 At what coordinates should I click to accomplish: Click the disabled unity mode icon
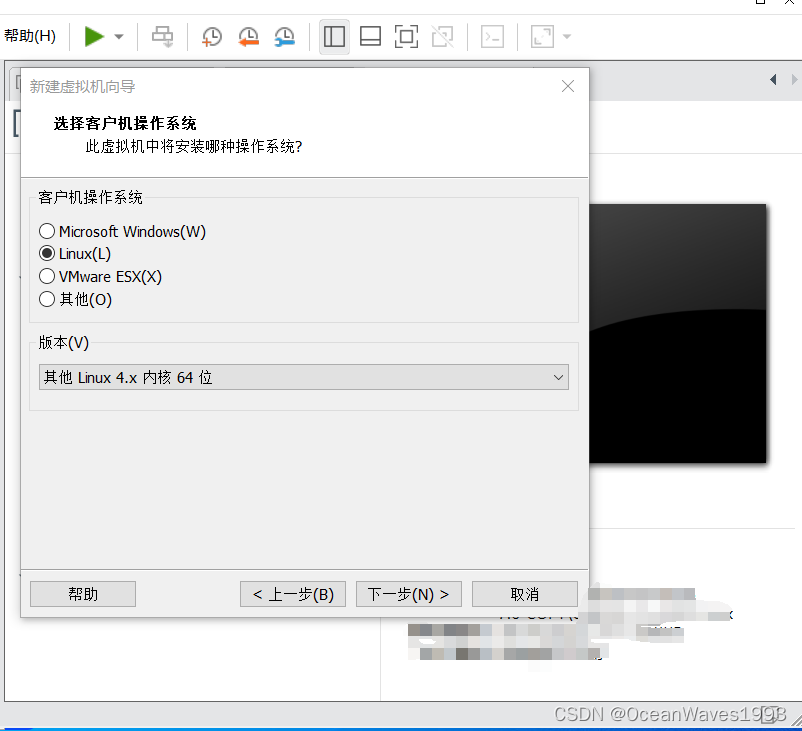coord(442,37)
